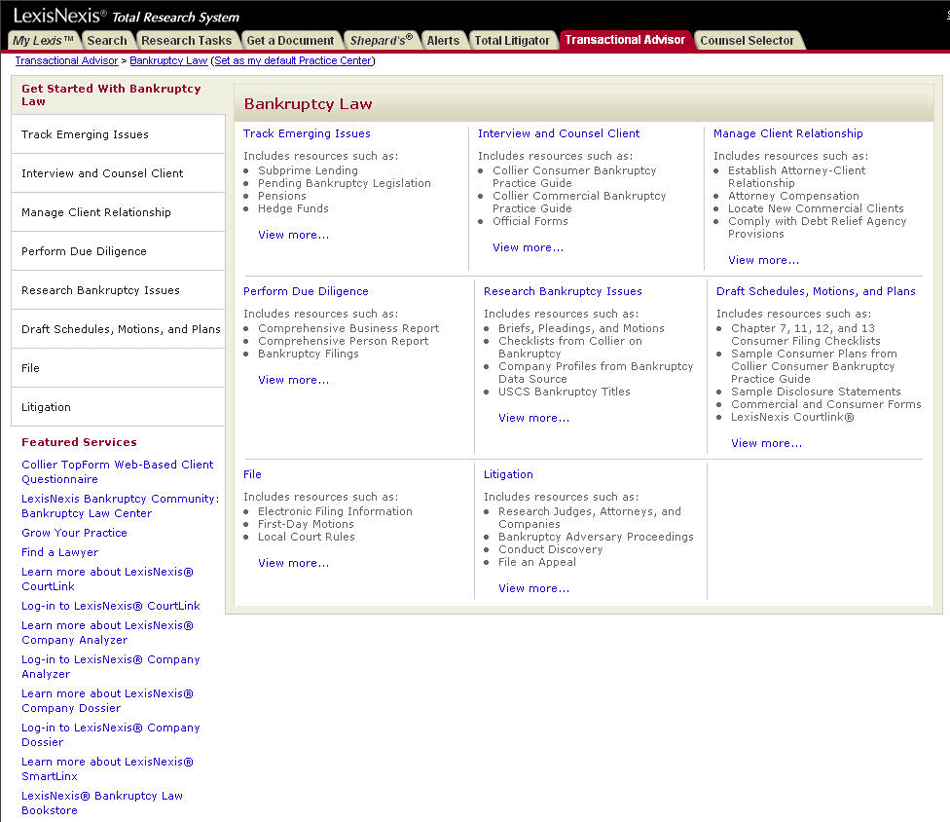The width and height of the screenshot is (950, 822).
Task: View more under Perform Due Diligence
Action: [293, 380]
